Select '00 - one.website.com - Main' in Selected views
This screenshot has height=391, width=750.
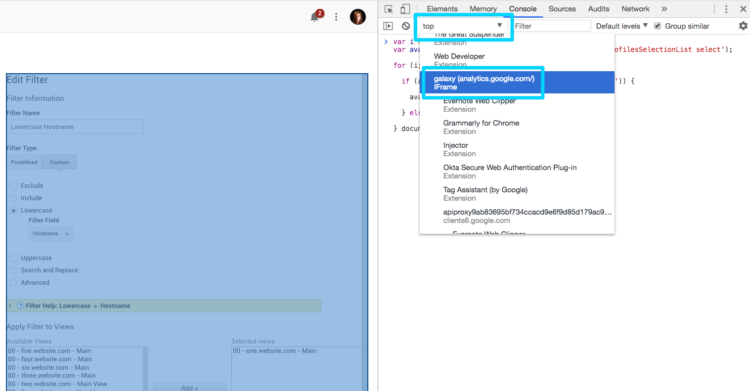(275, 351)
